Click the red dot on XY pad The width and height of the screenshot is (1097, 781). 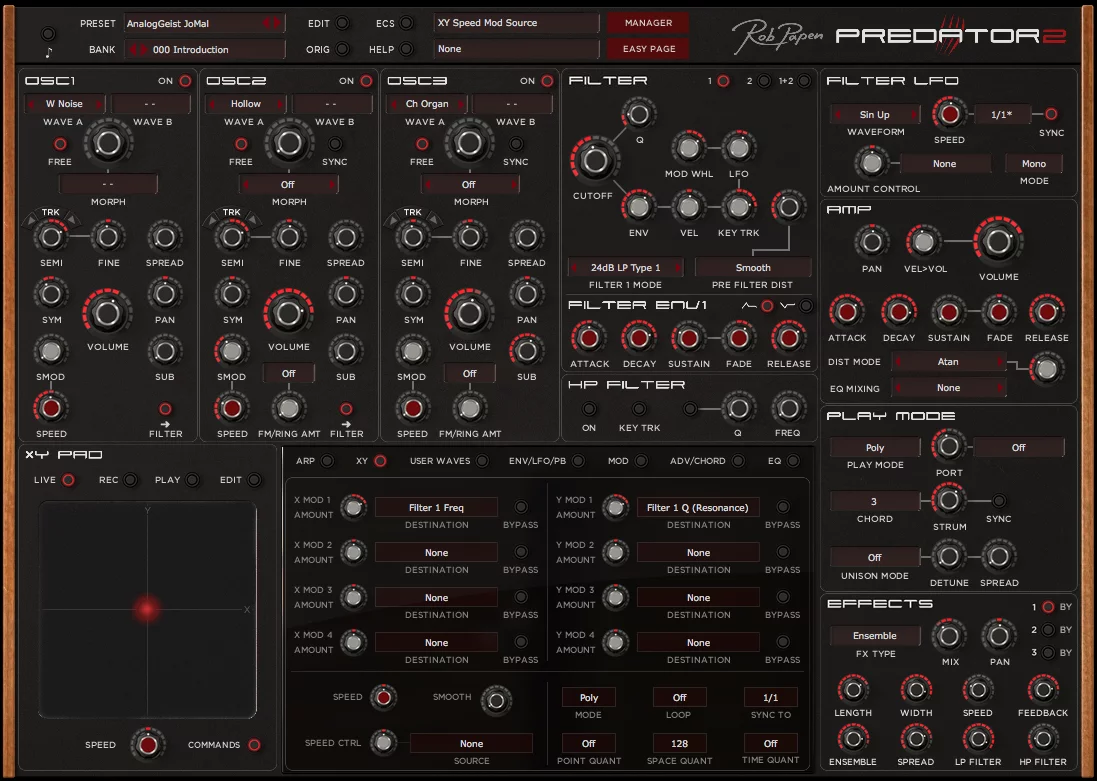(x=147, y=609)
